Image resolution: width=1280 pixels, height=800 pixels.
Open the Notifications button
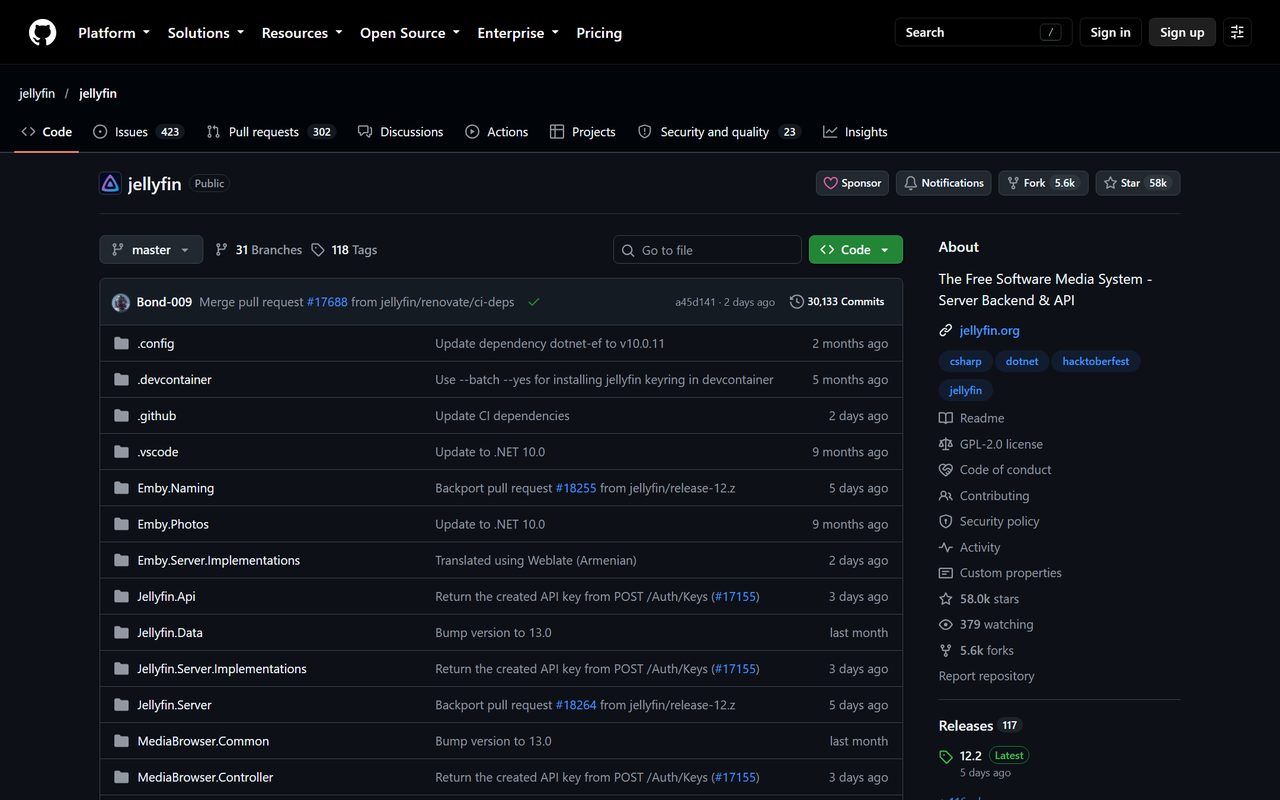point(944,183)
